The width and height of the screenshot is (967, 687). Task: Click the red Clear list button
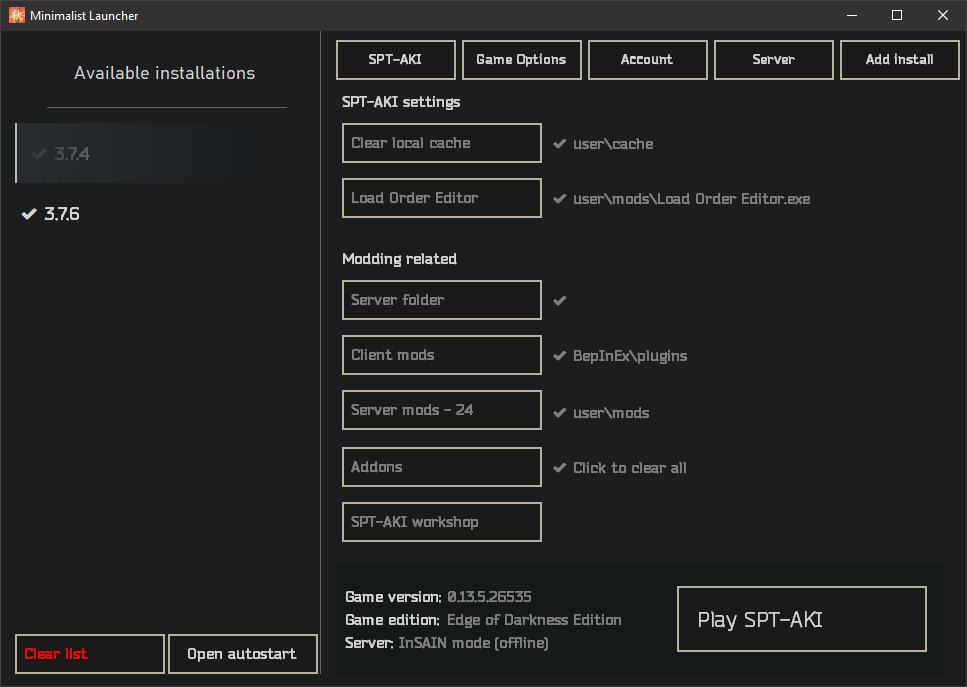click(90, 654)
